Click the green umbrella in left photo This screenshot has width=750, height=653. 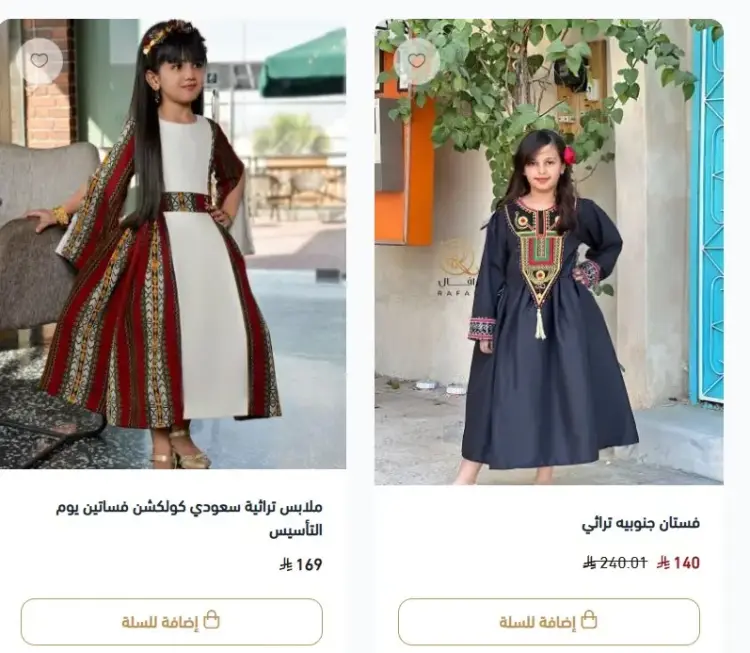tap(303, 66)
